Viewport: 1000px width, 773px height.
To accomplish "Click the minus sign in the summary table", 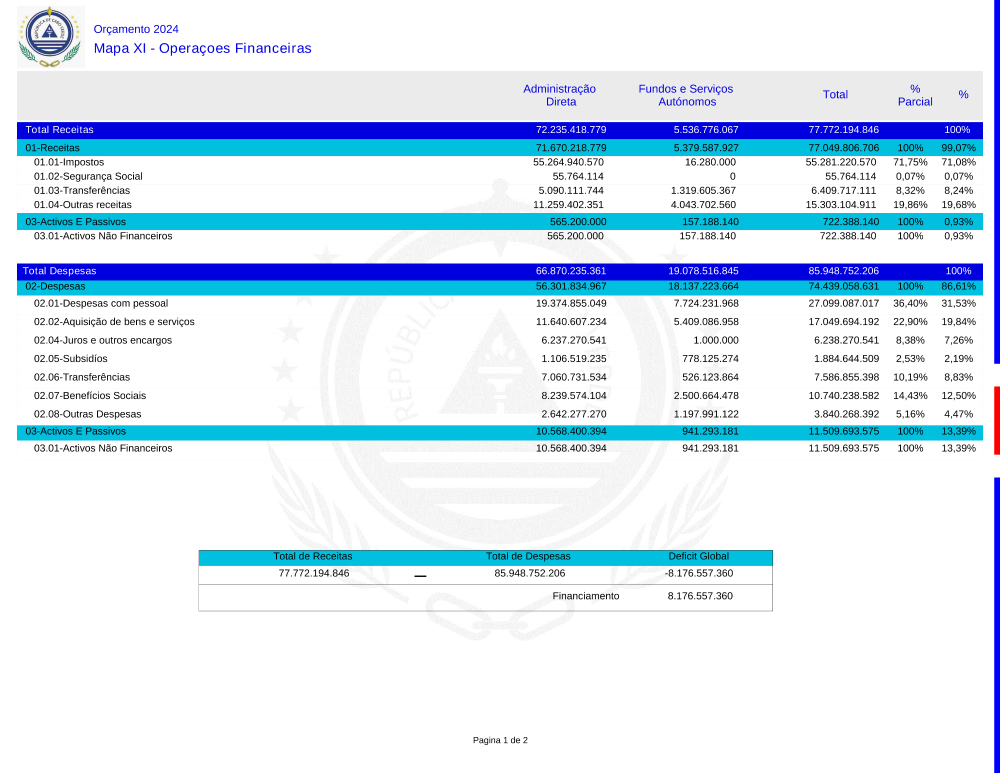I will pos(420,576).
